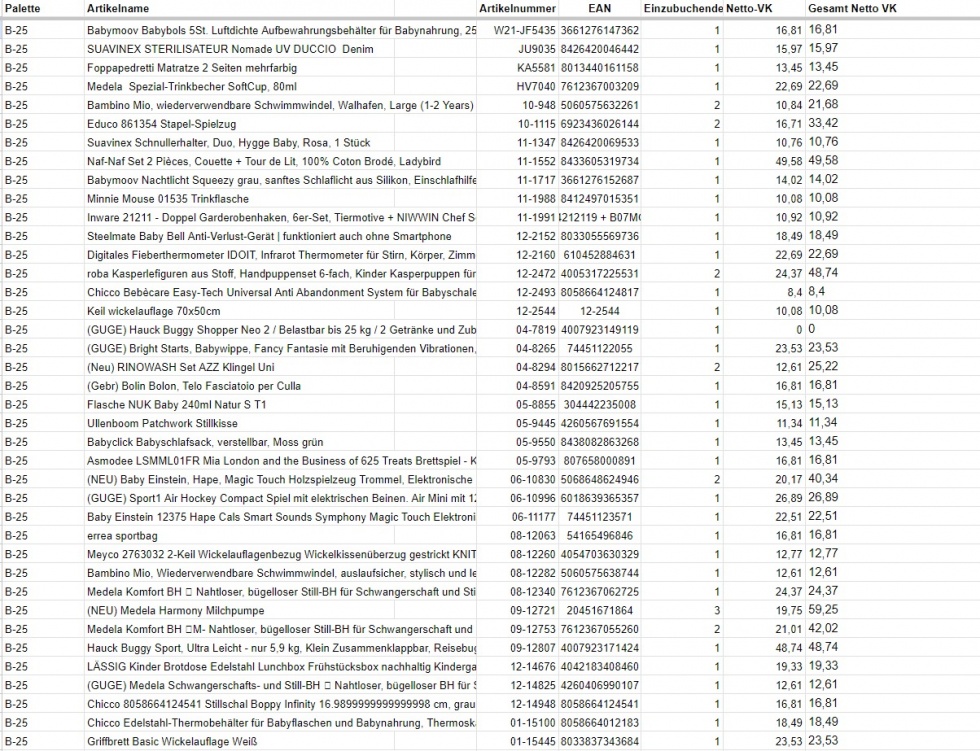The image size is (980, 751).
Task: Click the "Einzubuchende" column header
Action: [683, 9]
